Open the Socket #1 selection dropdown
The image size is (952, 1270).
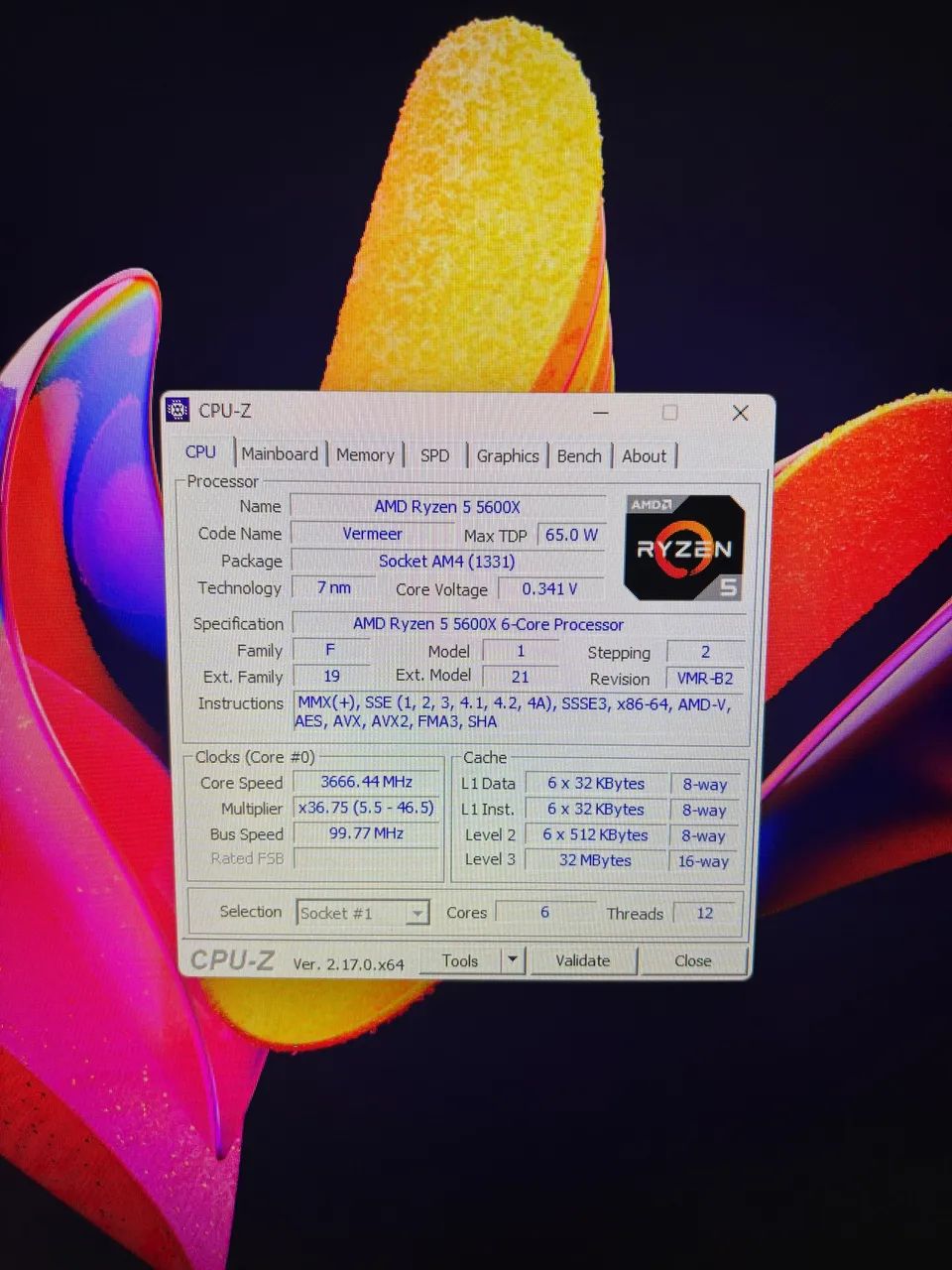362,913
